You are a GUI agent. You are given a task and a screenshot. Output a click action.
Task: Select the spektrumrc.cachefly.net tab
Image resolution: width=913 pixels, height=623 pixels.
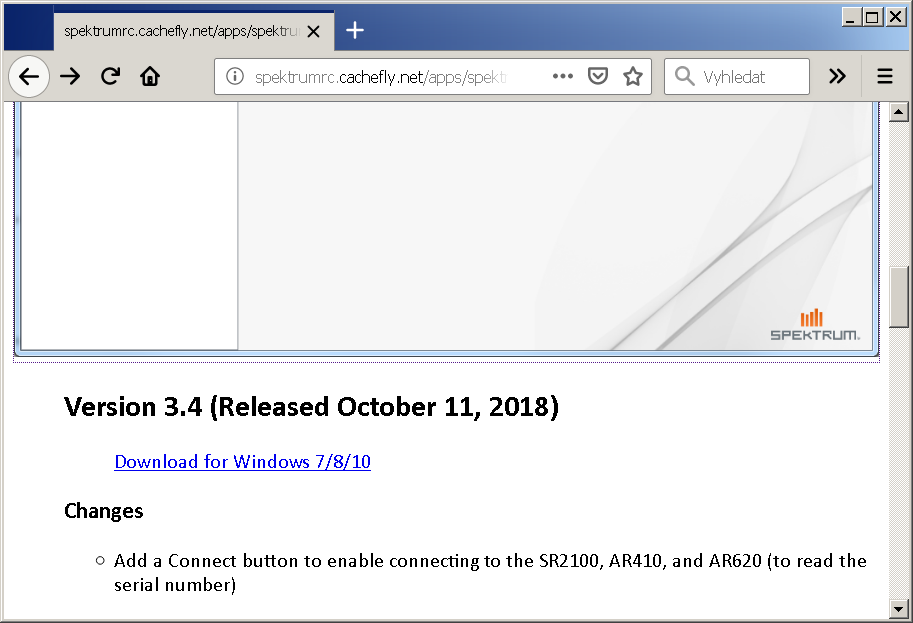tap(180, 31)
